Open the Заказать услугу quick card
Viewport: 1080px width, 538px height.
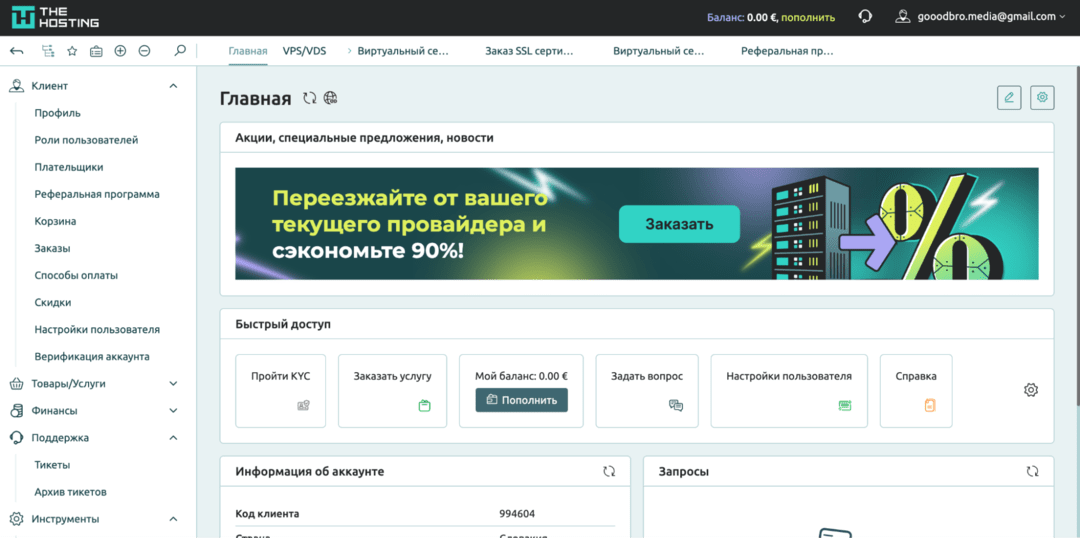click(x=392, y=391)
